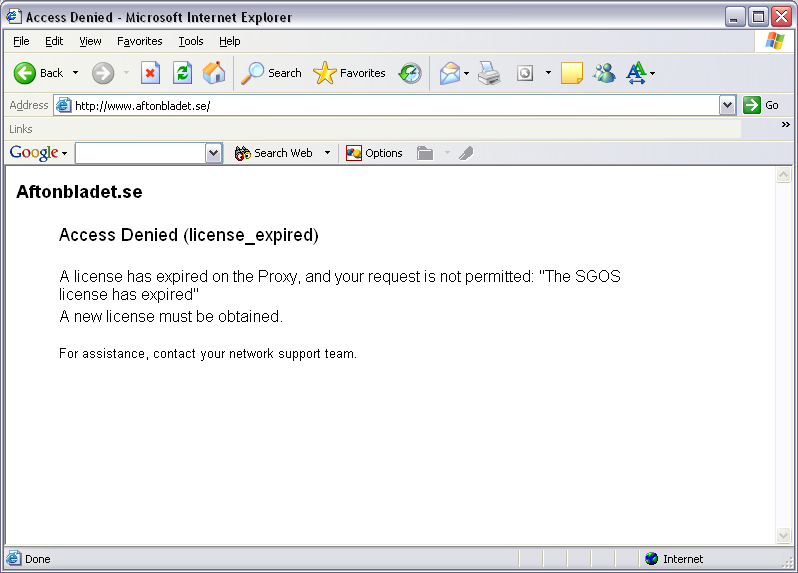Viewport: 798px width, 573px height.
Task: Open the Help menu
Action: click(x=230, y=41)
